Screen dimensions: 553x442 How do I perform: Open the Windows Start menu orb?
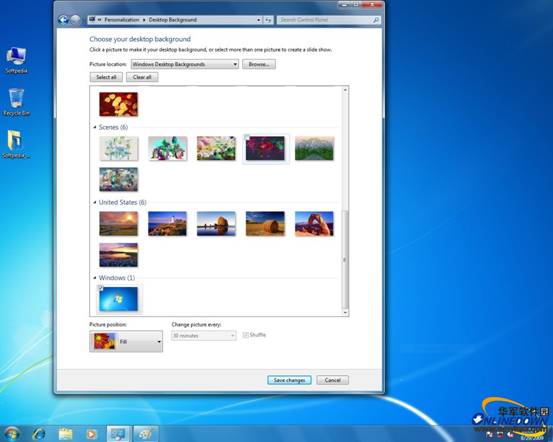pyautogui.click(x=11, y=434)
